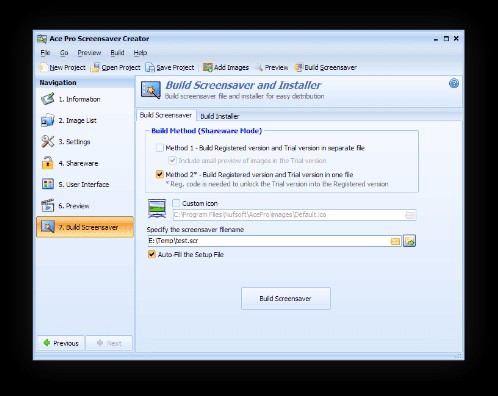This screenshot has width=498, height=396.
Task: Open the Go menu
Action: point(64,53)
